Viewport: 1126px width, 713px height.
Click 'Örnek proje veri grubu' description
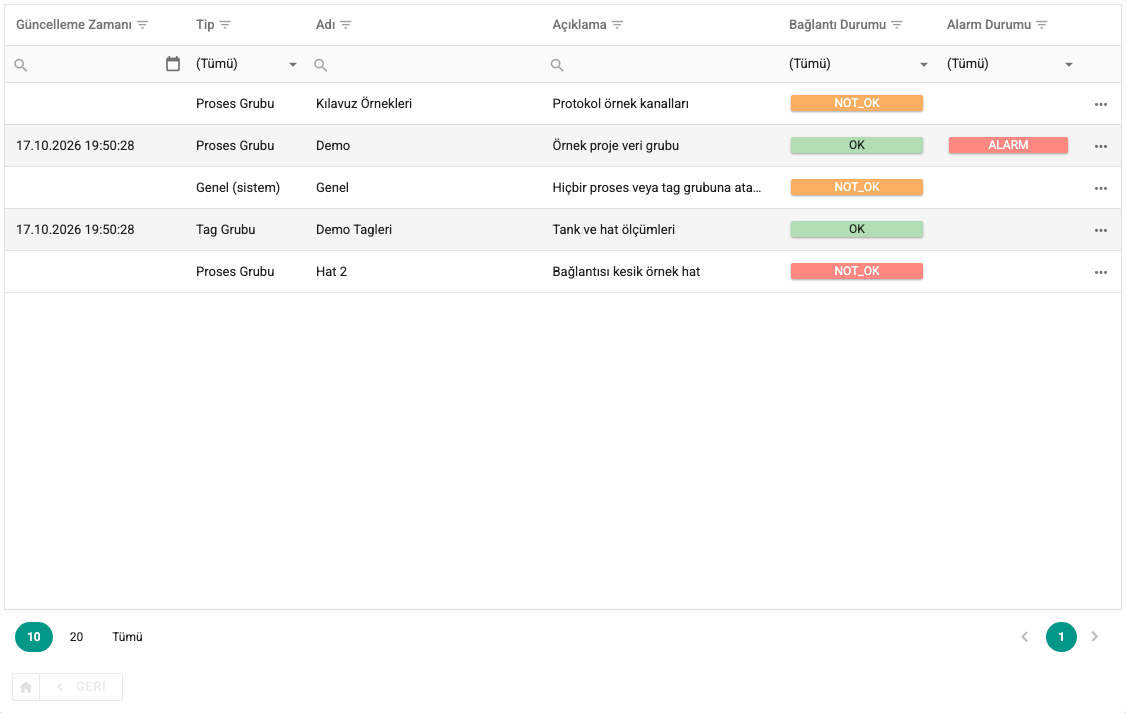[x=615, y=146]
